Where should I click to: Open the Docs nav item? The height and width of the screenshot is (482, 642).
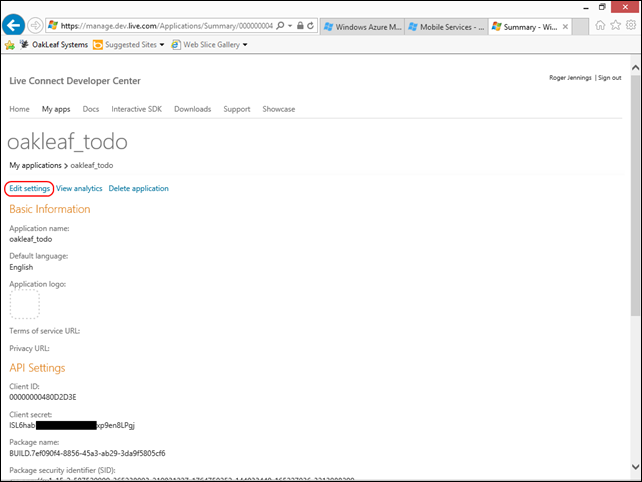[91, 109]
